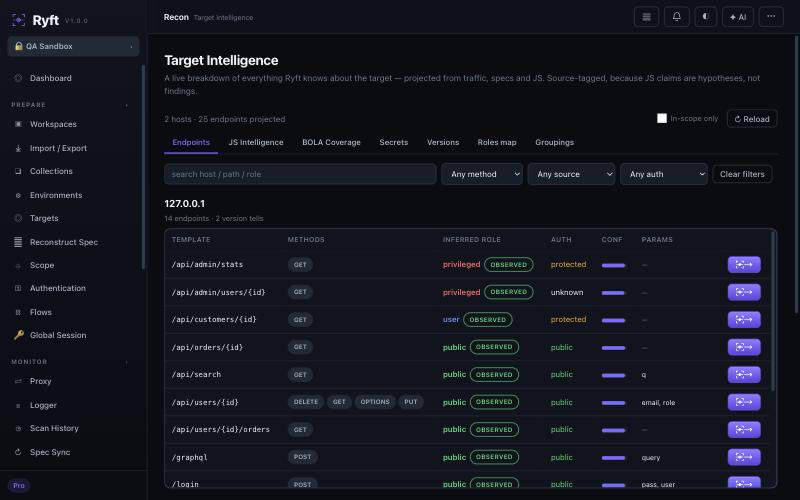Screen dimensions: 800x500
Task: Open the Any auth dropdown
Action: pos(664,174)
